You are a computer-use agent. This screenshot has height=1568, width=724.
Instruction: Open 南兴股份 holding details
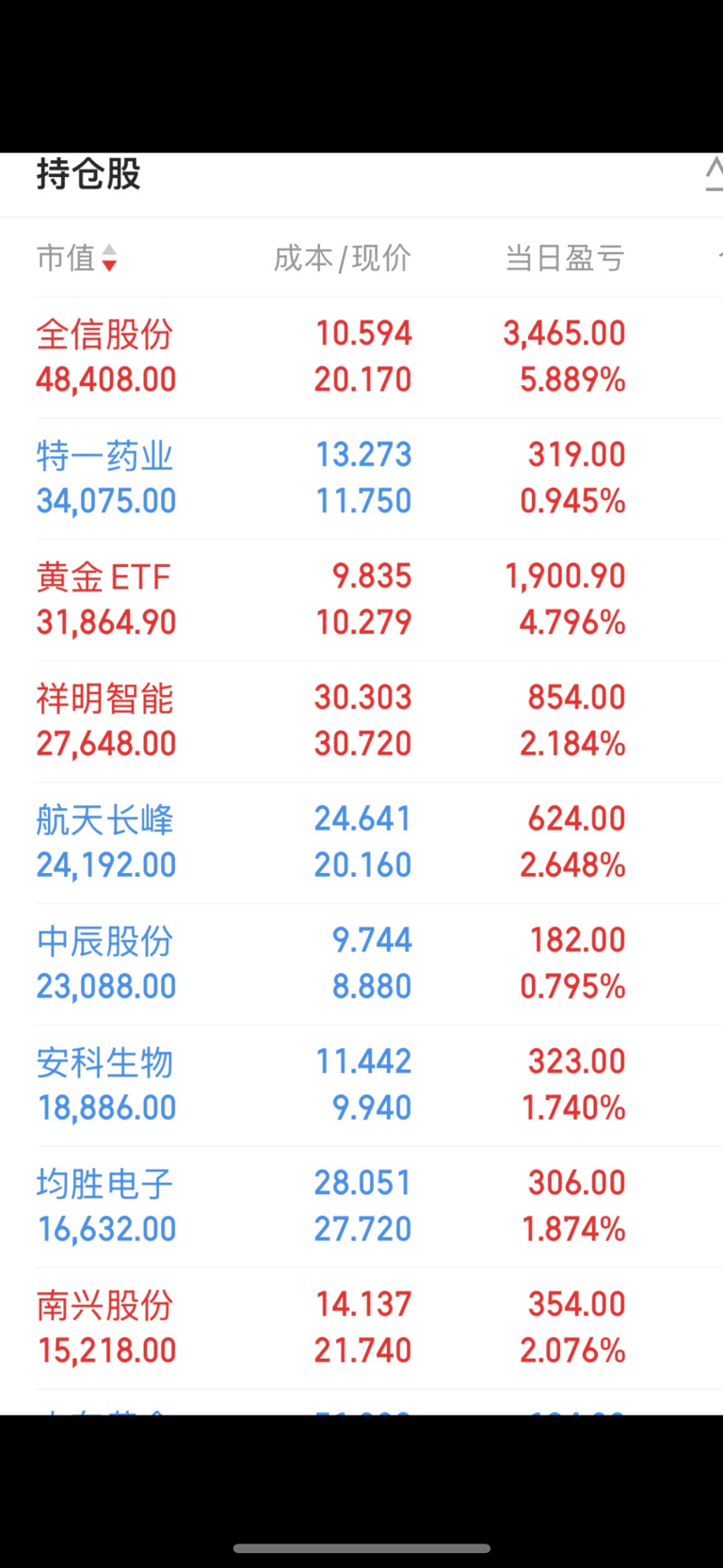(x=105, y=1306)
